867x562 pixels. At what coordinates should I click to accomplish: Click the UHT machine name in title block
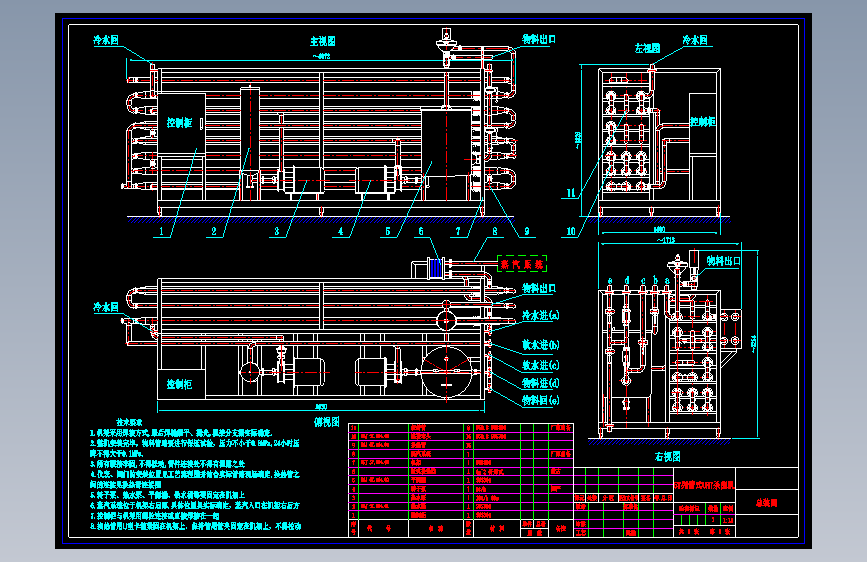(x=704, y=485)
